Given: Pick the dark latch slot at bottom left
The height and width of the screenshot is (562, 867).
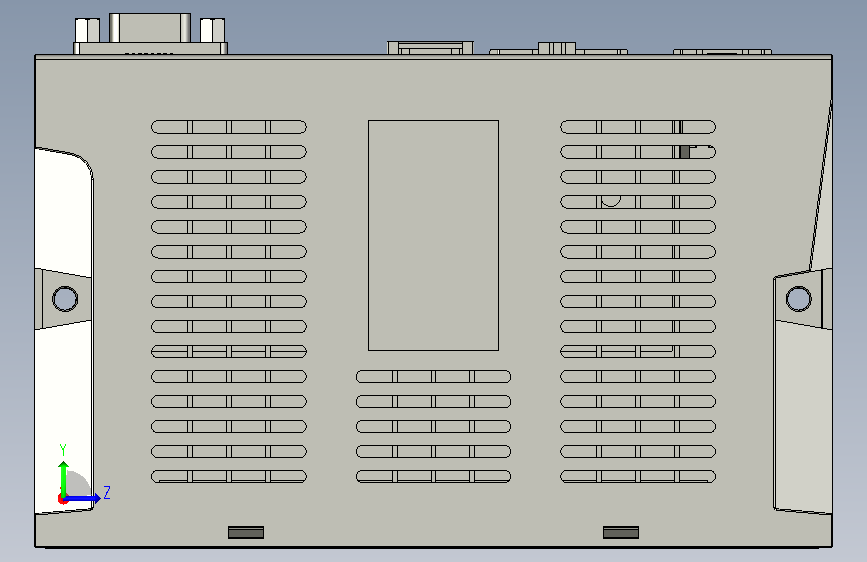Looking at the screenshot, I should tap(246, 532).
